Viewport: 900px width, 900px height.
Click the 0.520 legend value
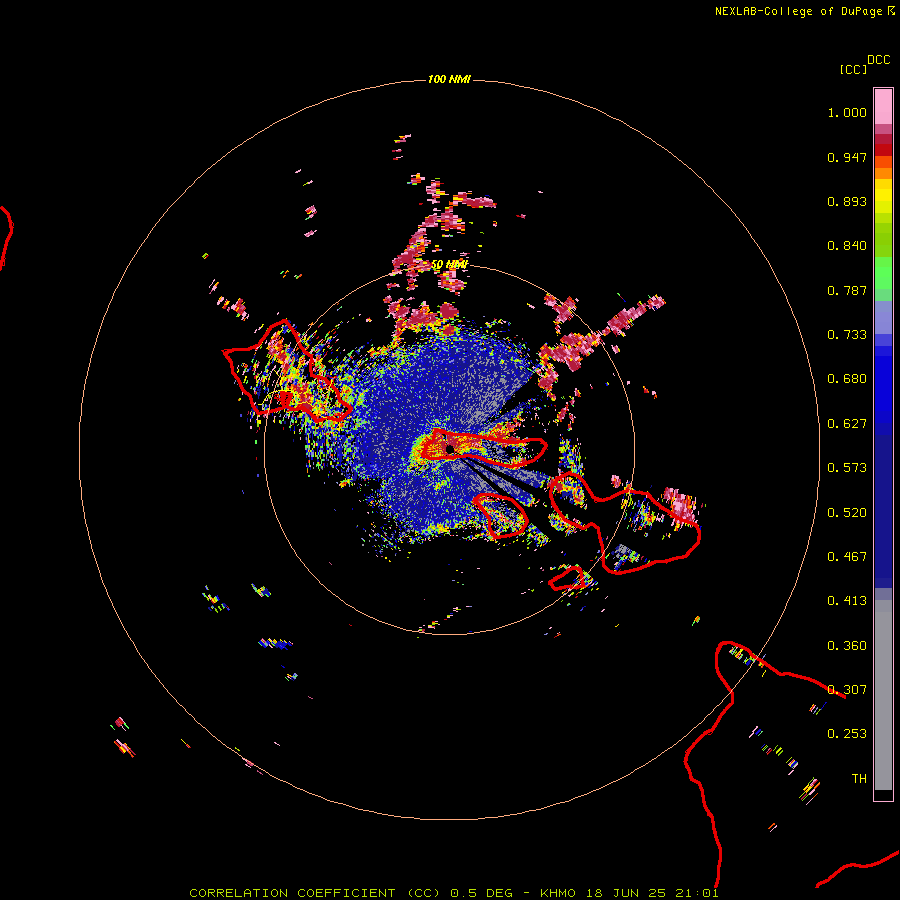tap(847, 513)
